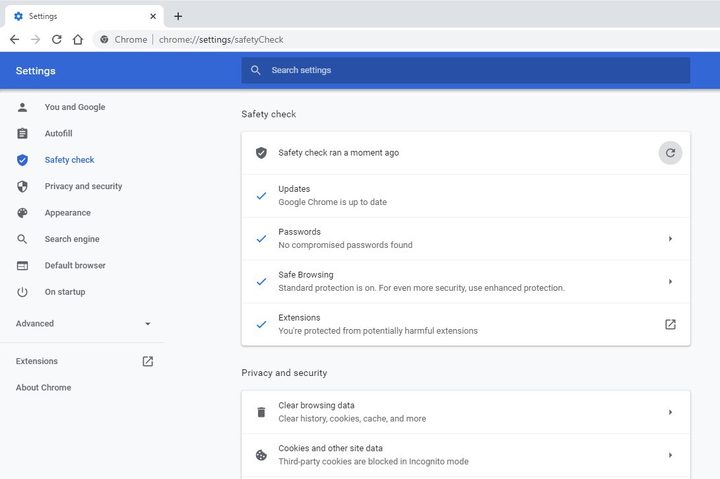Click the magnifier icon in Search settings
The height and width of the screenshot is (479, 720).
(256, 70)
